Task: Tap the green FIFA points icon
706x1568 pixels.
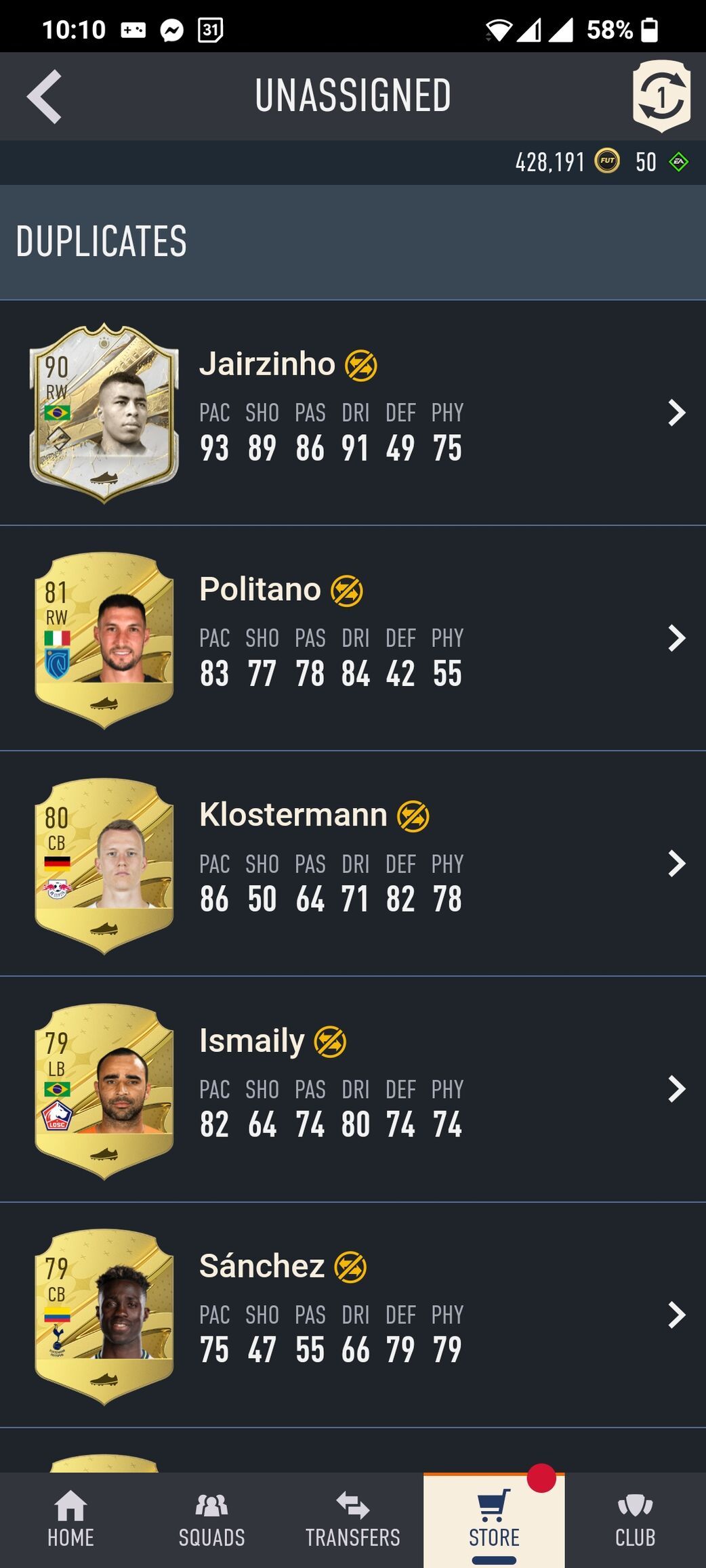Action: point(678,162)
